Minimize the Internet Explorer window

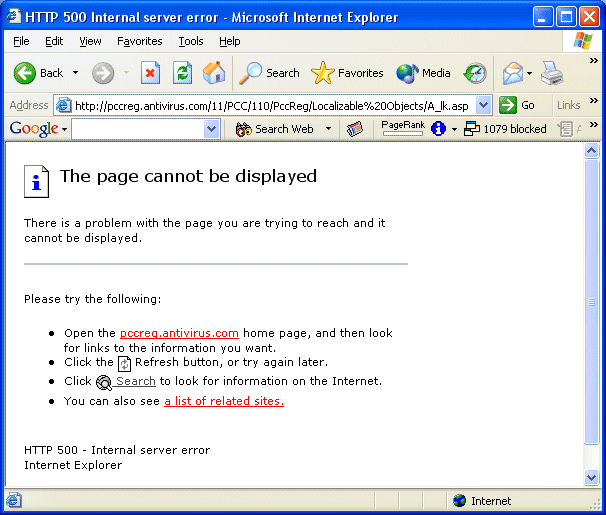pyautogui.click(x=542, y=17)
